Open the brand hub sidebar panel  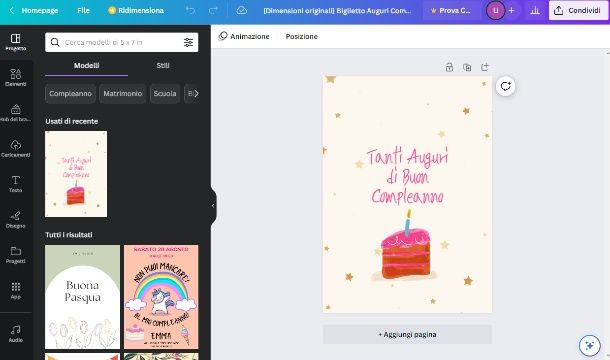16,113
